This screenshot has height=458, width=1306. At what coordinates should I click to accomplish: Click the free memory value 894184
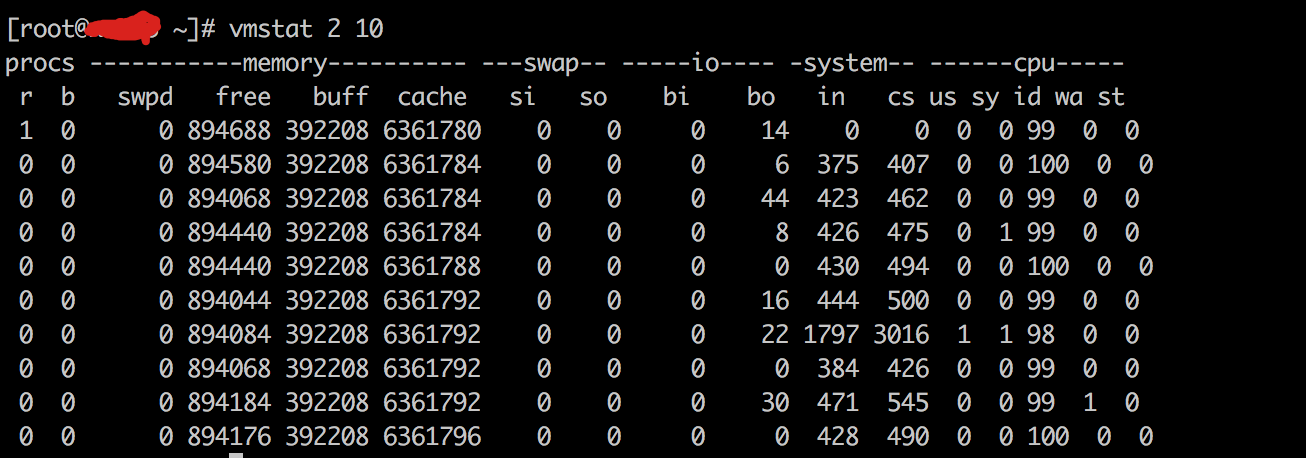pos(229,402)
